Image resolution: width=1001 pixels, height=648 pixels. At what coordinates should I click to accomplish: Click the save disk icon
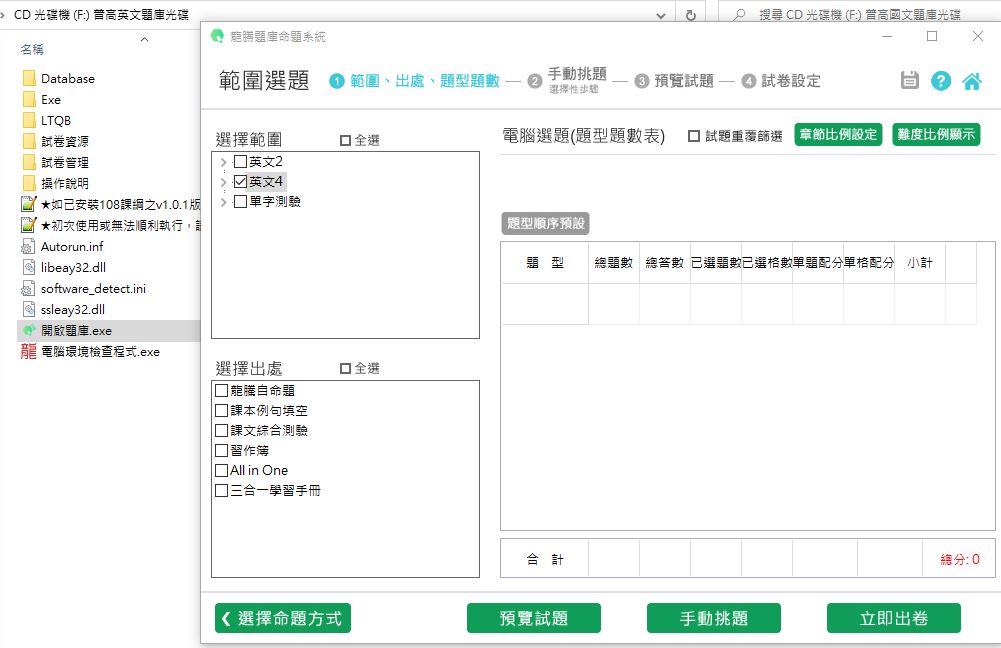point(909,81)
